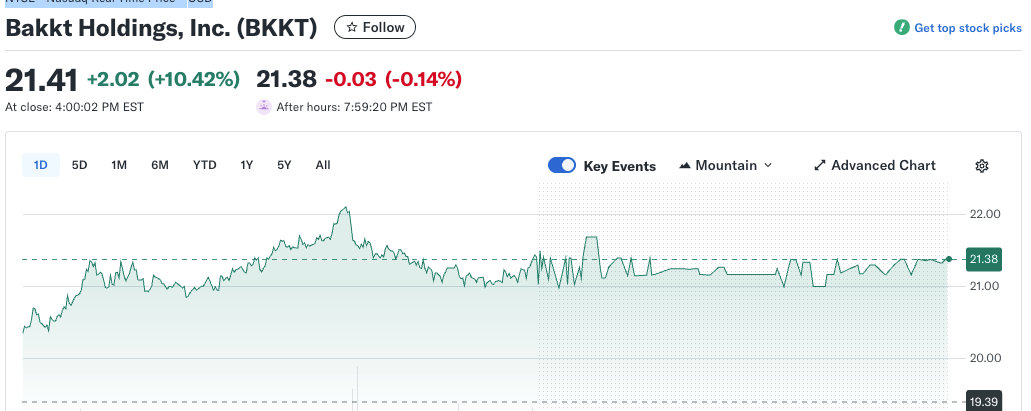Click the green top stock picks icon
The image size is (1031, 411).
[x=902, y=28]
